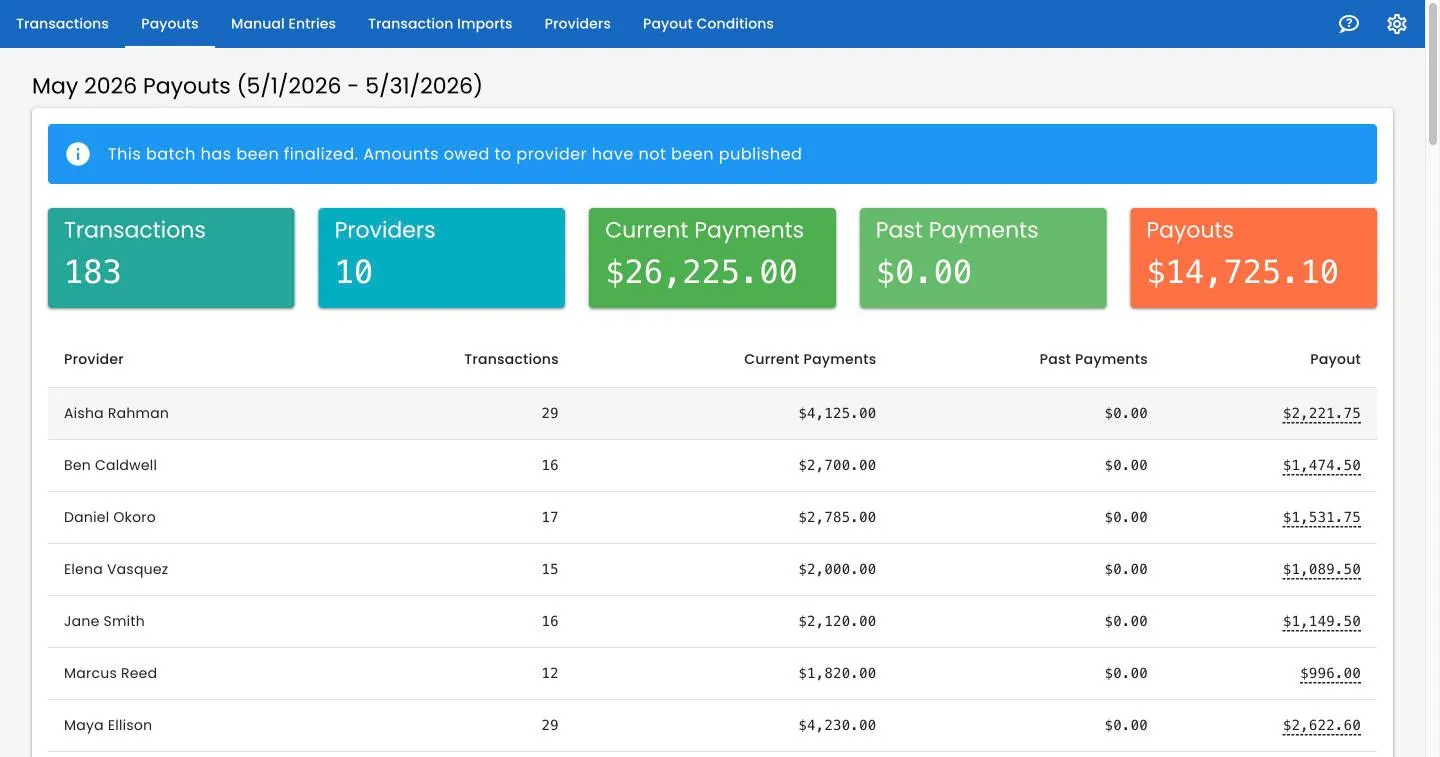Click Marcus Reed's current payments $1,820.00
Image resolution: width=1440 pixels, height=757 pixels.
click(x=837, y=673)
